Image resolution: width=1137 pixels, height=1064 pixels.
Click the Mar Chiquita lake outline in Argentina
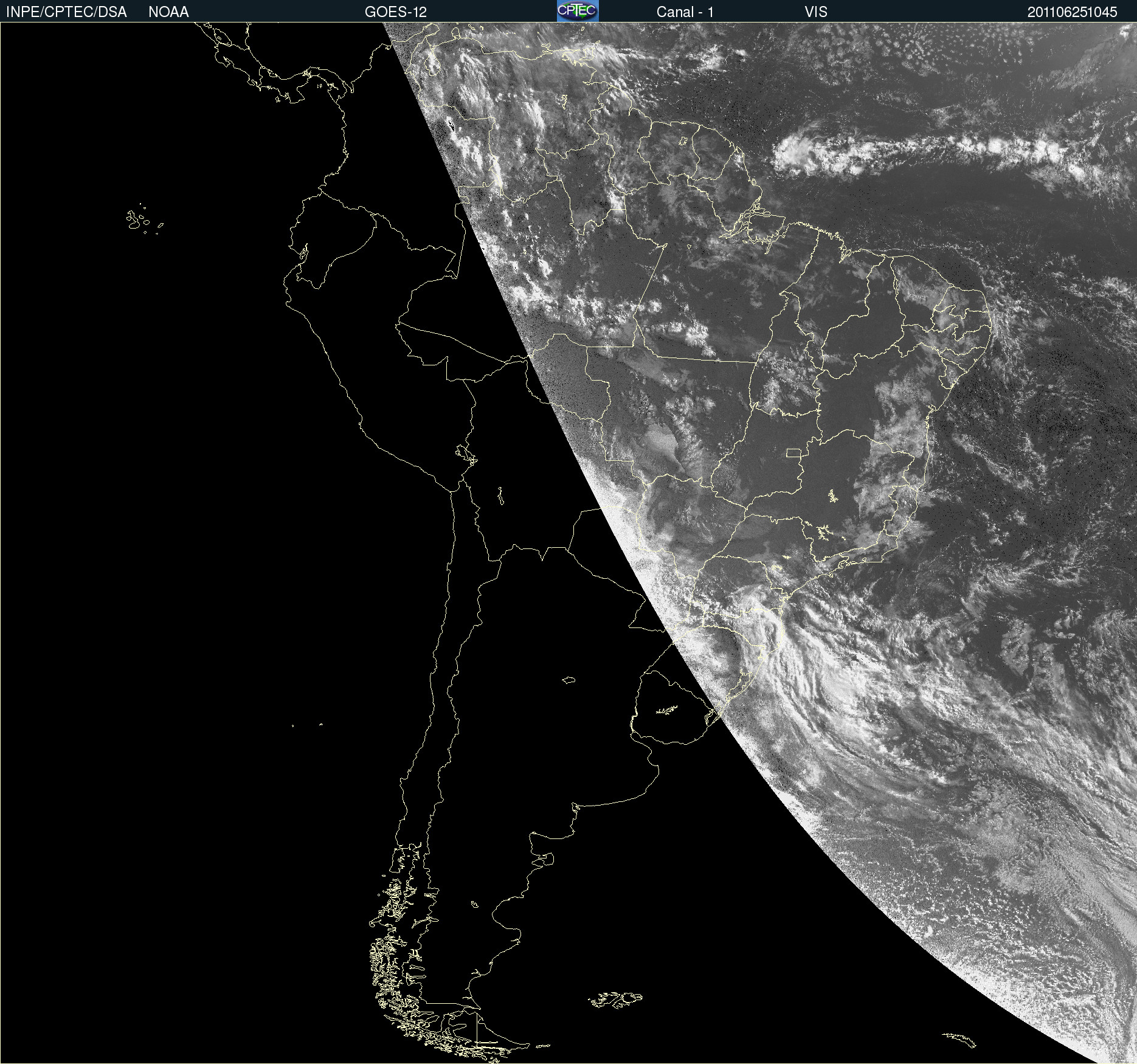coord(568,680)
